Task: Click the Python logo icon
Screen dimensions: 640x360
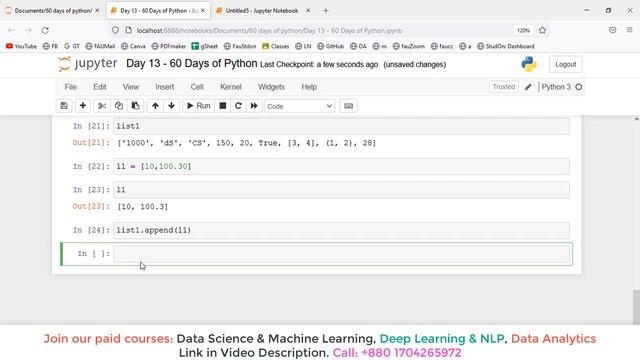Action: (529, 64)
